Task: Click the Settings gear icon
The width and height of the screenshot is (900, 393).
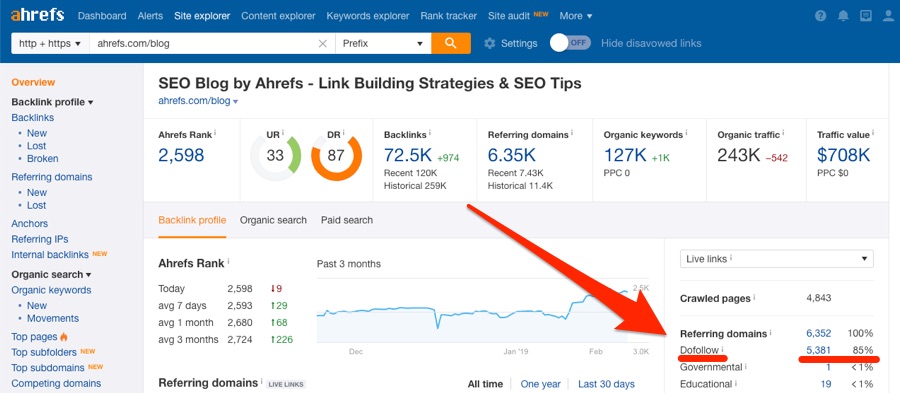Action: tap(490, 43)
